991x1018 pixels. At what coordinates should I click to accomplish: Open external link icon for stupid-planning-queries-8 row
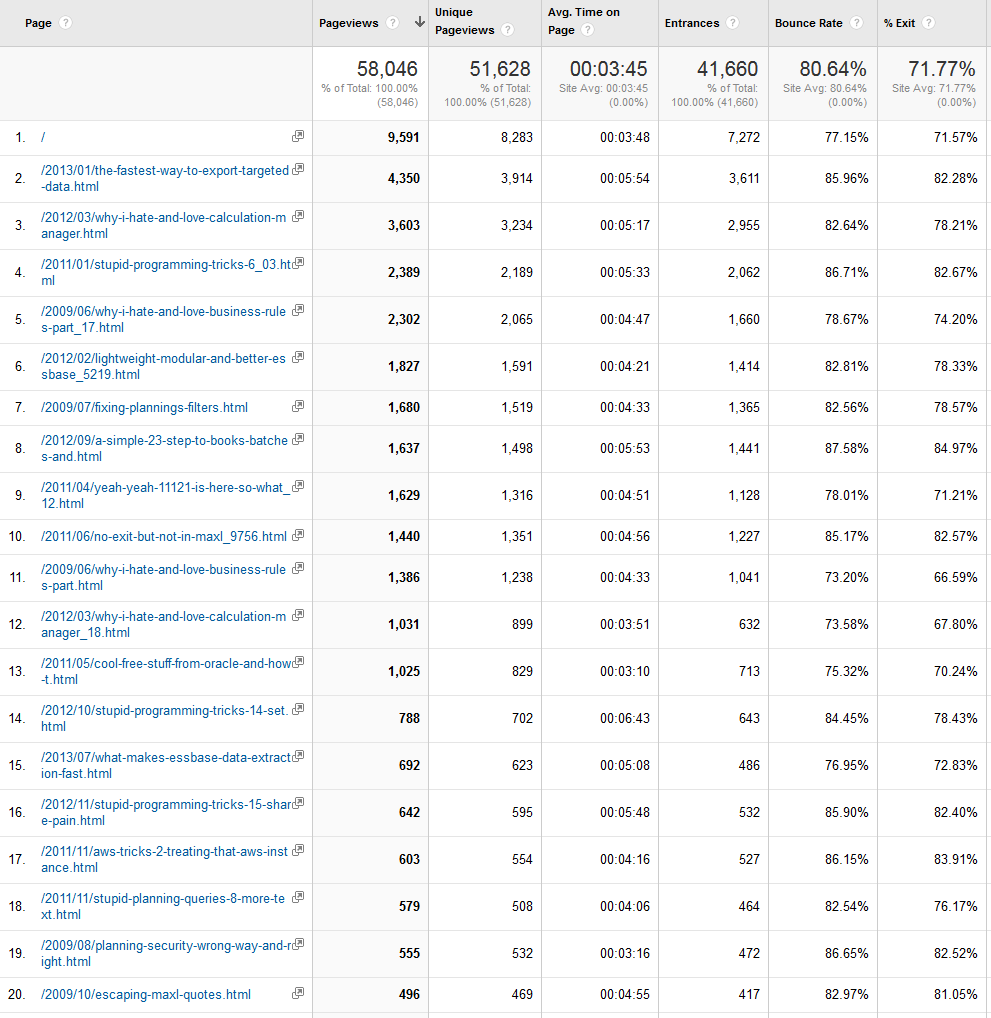click(298, 897)
